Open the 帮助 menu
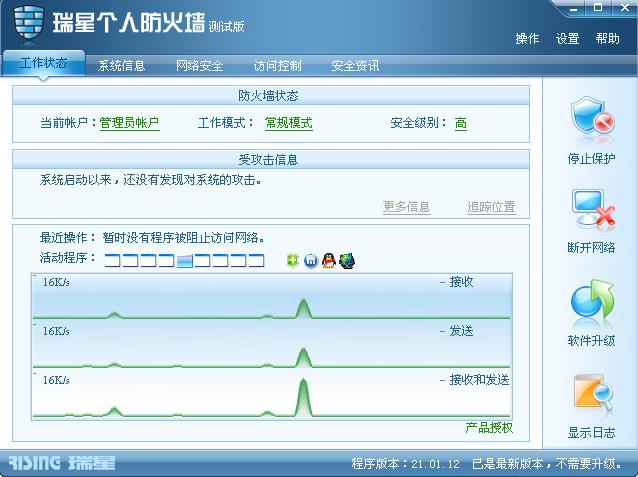This screenshot has width=638, height=477. [607, 39]
